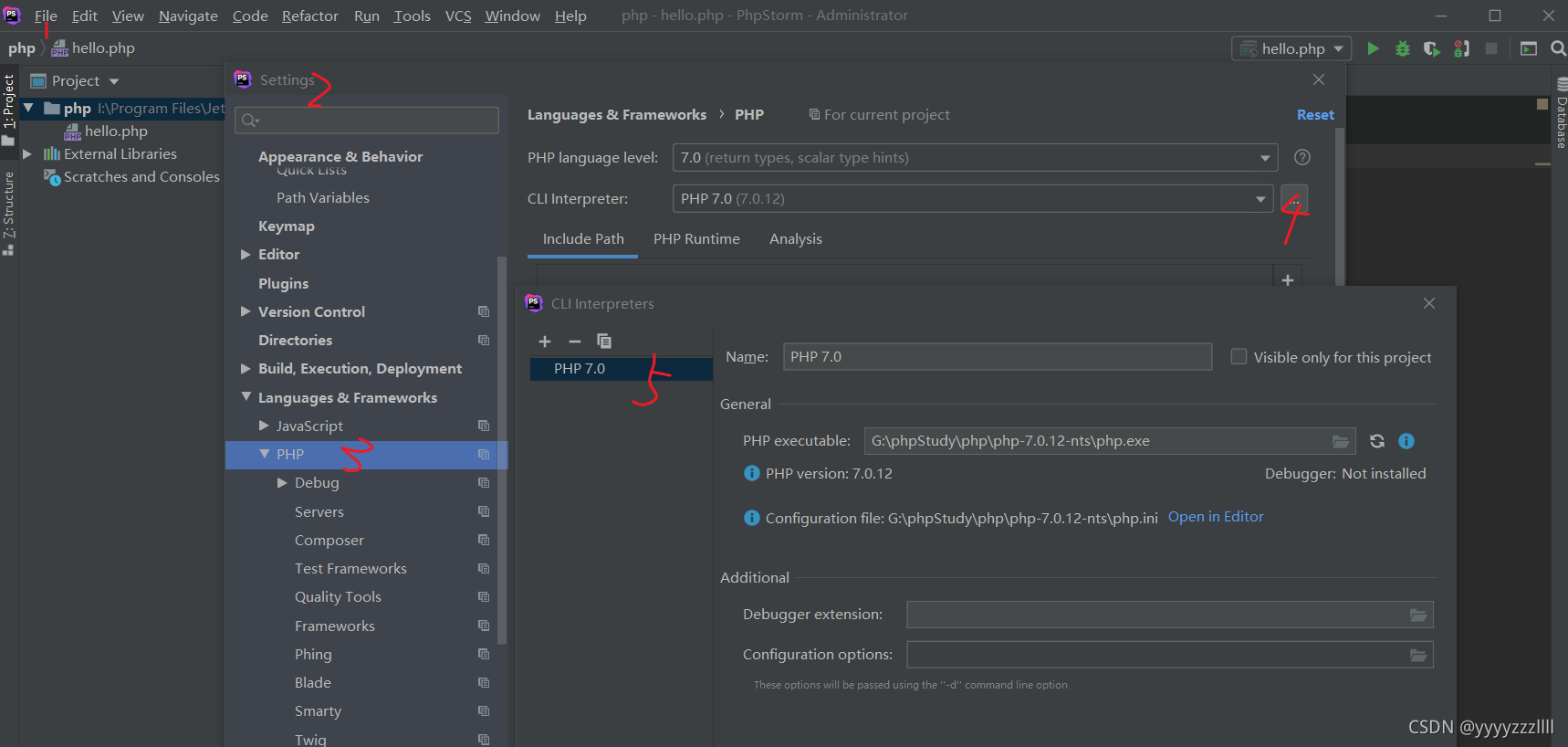Add a new CLI interpreter
Screen dimensions: 1568x747
pyautogui.click(x=545, y=341)
